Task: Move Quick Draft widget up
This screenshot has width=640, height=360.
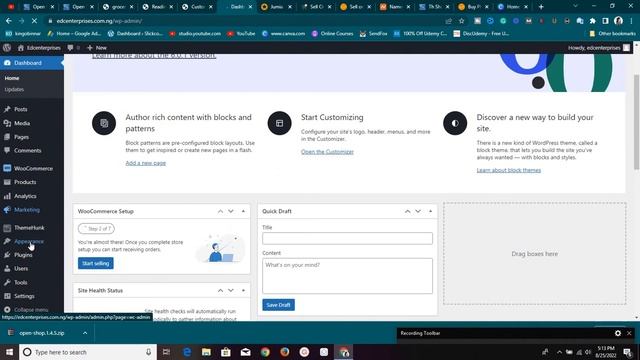Action: tap(407, 211)
